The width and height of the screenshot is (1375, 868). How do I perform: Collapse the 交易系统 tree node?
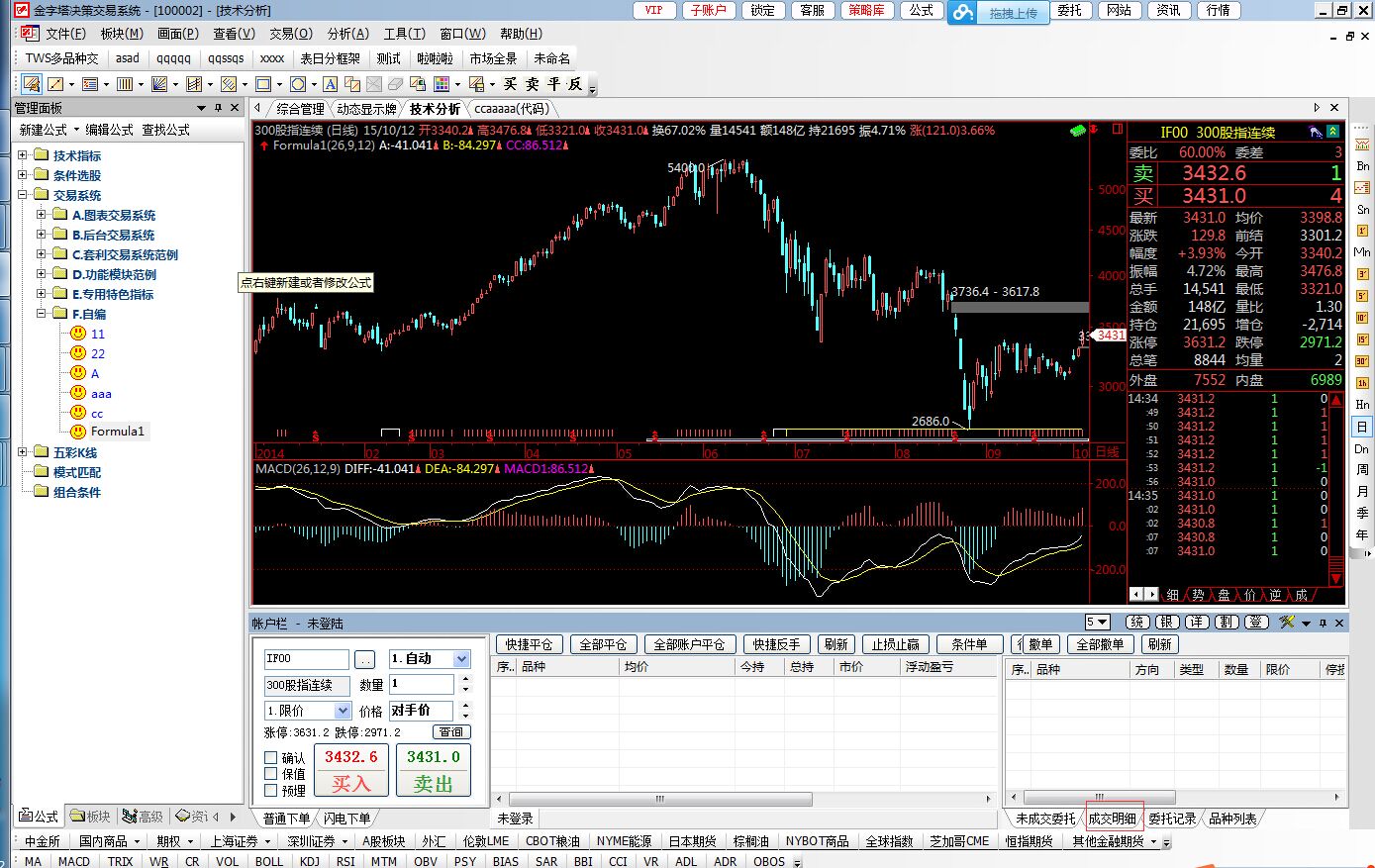click(23, 195)
